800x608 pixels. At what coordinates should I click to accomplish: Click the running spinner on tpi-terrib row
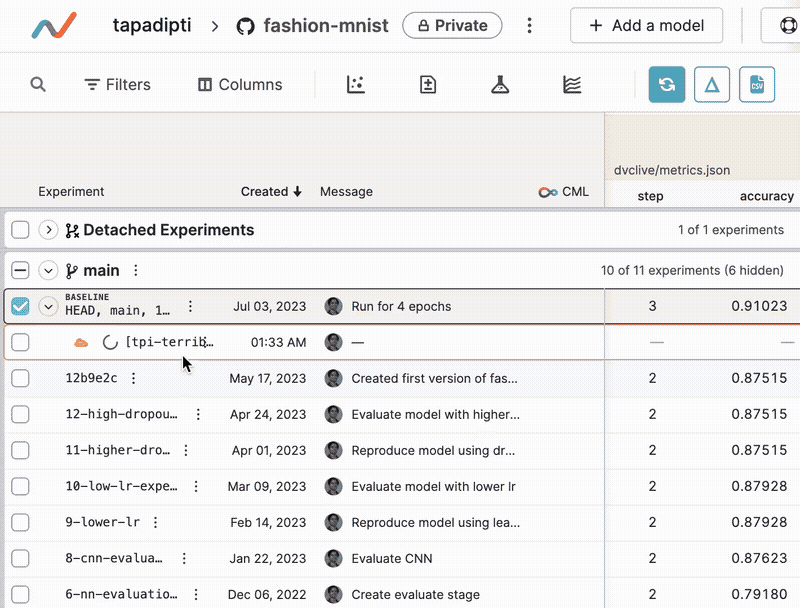tap(110, 342)
